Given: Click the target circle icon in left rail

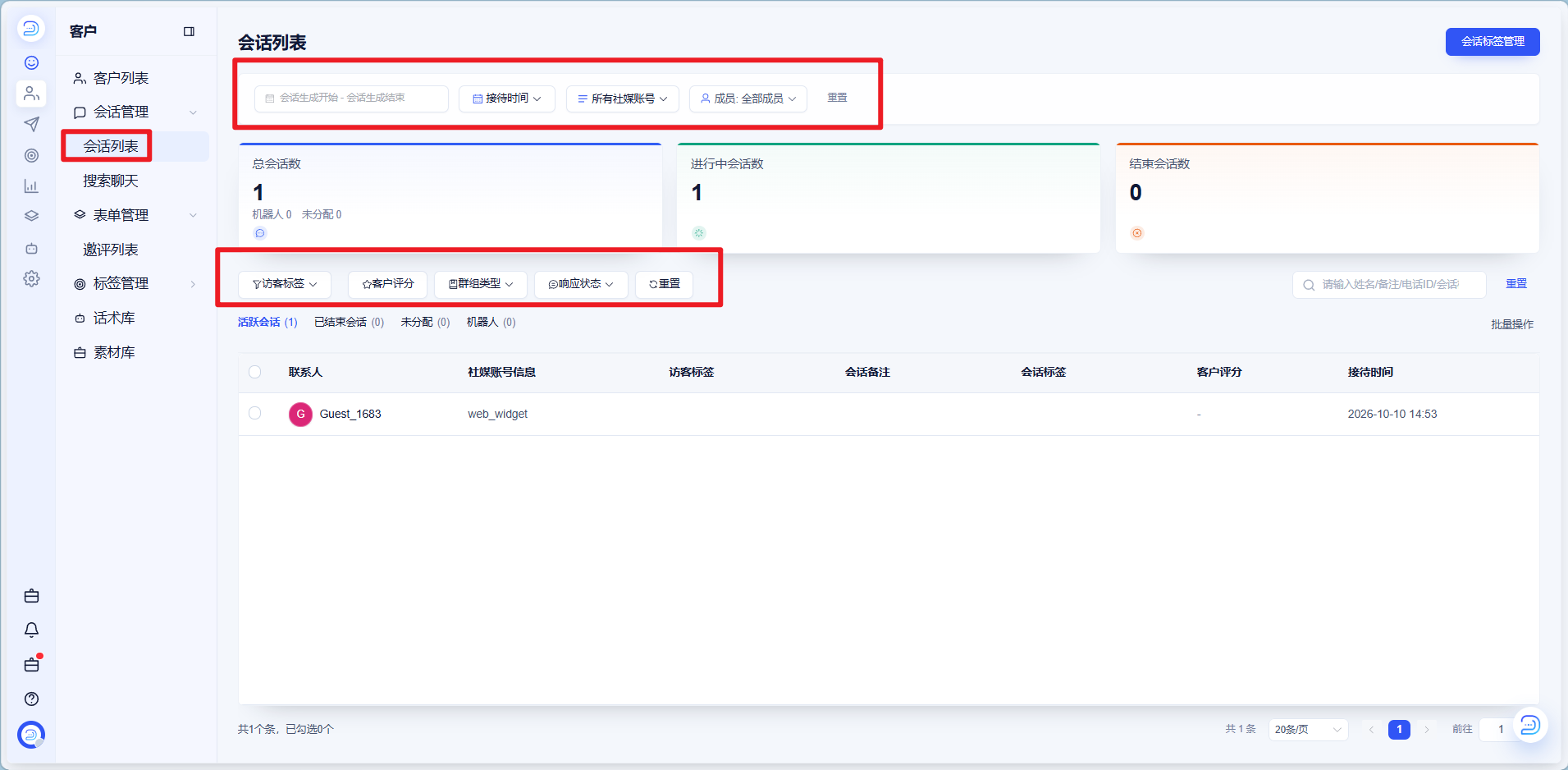Looking at the screenshot, I should 31,155.
